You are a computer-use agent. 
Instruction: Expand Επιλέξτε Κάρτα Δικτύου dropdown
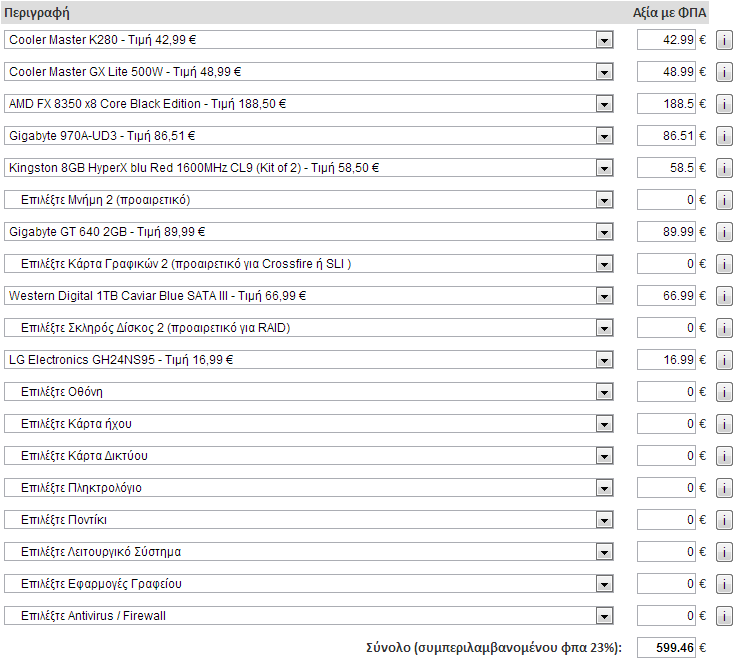308,456
